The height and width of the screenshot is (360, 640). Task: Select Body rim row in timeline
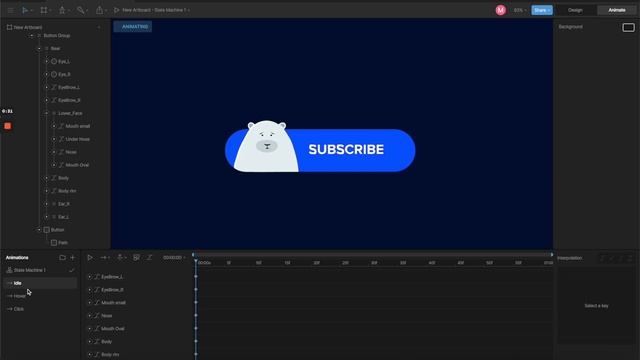tap(110, 354)
